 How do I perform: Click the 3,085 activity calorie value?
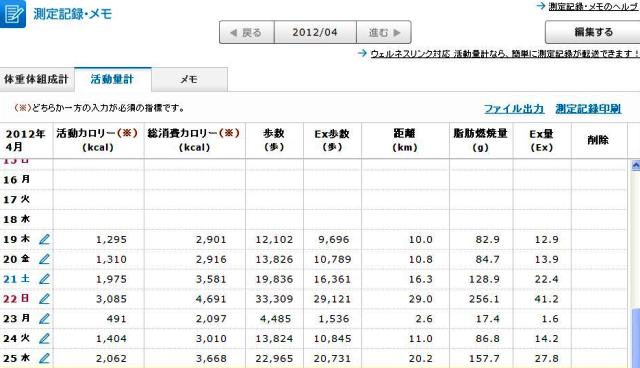coord(111,299)
